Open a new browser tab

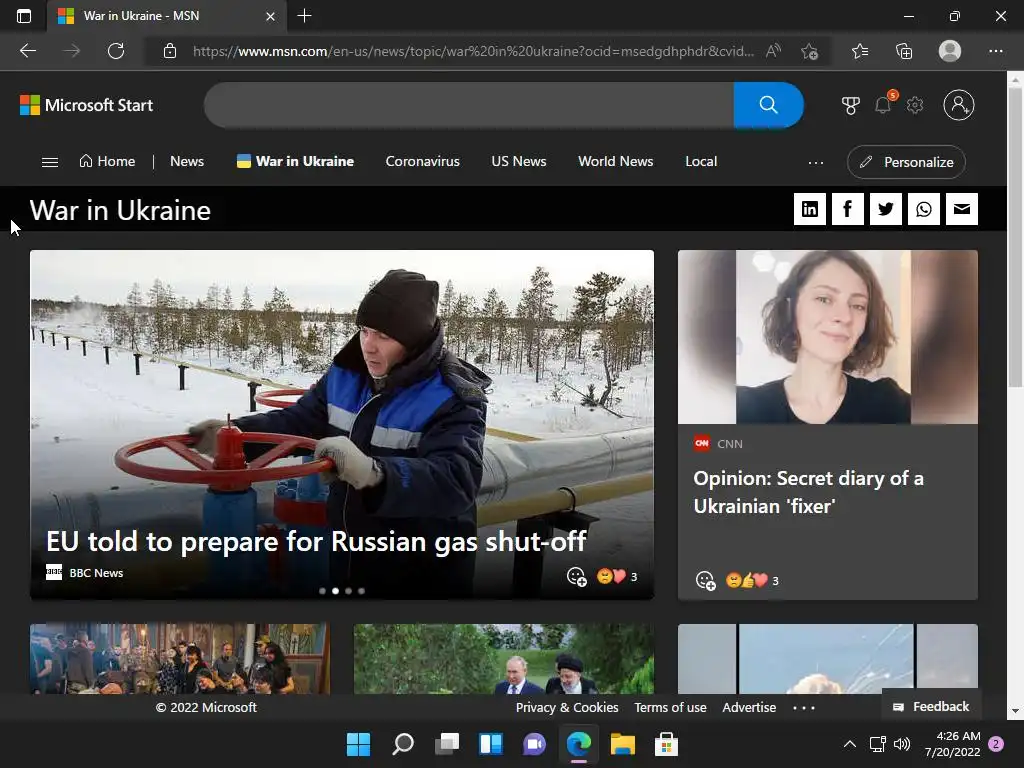[304, 16]
